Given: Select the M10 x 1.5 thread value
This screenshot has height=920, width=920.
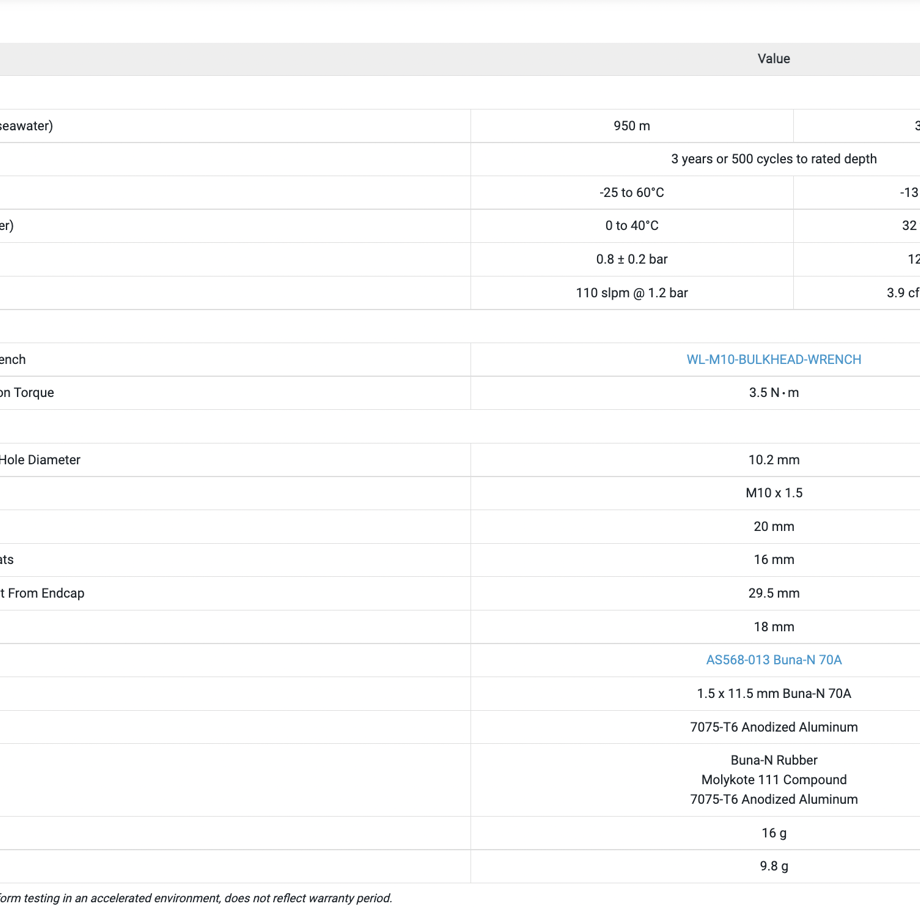Looking at the screenshot, I should (x=773, y=493).
